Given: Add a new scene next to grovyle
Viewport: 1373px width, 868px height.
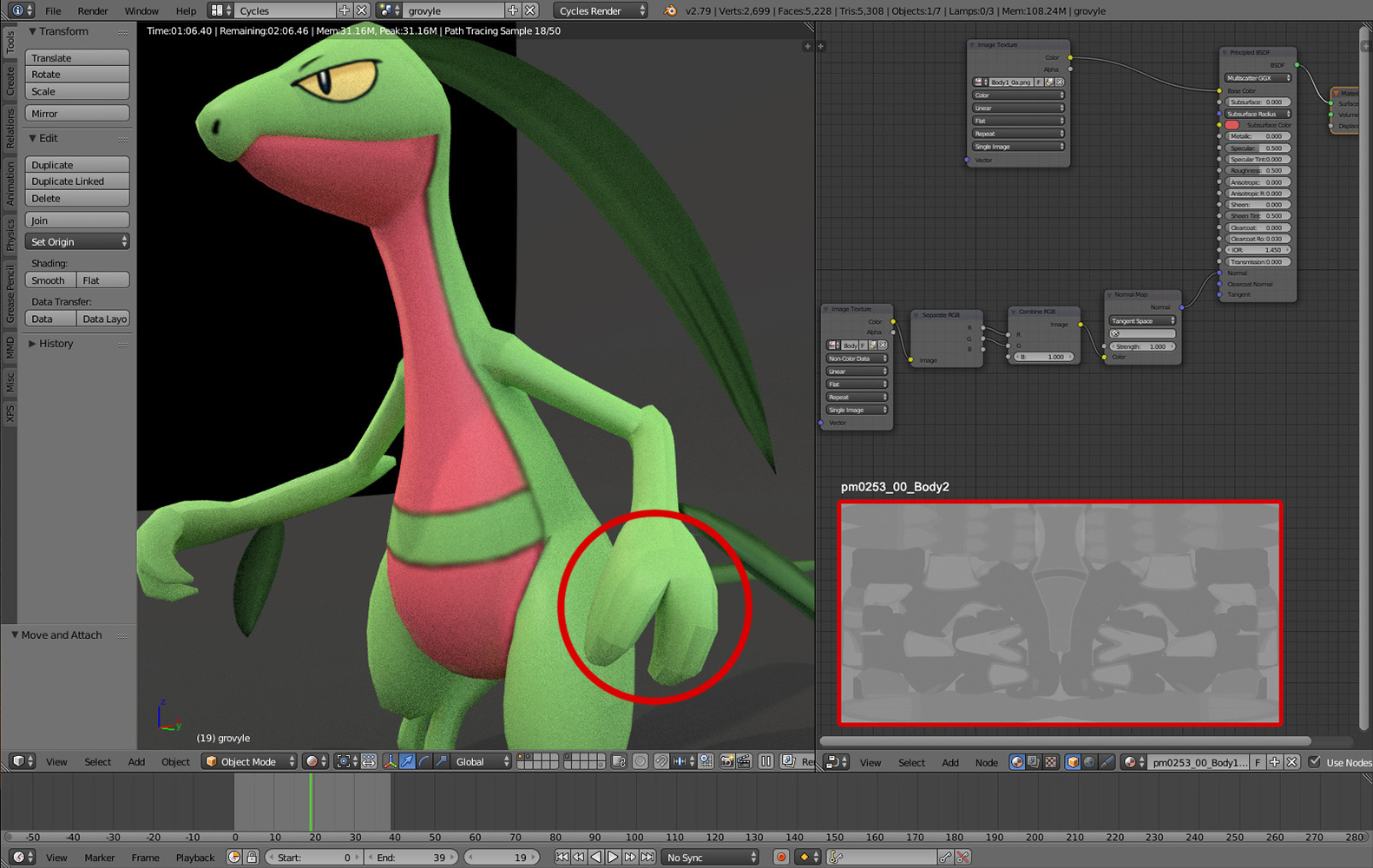Looking at the screenshot, I should [513, 10].
